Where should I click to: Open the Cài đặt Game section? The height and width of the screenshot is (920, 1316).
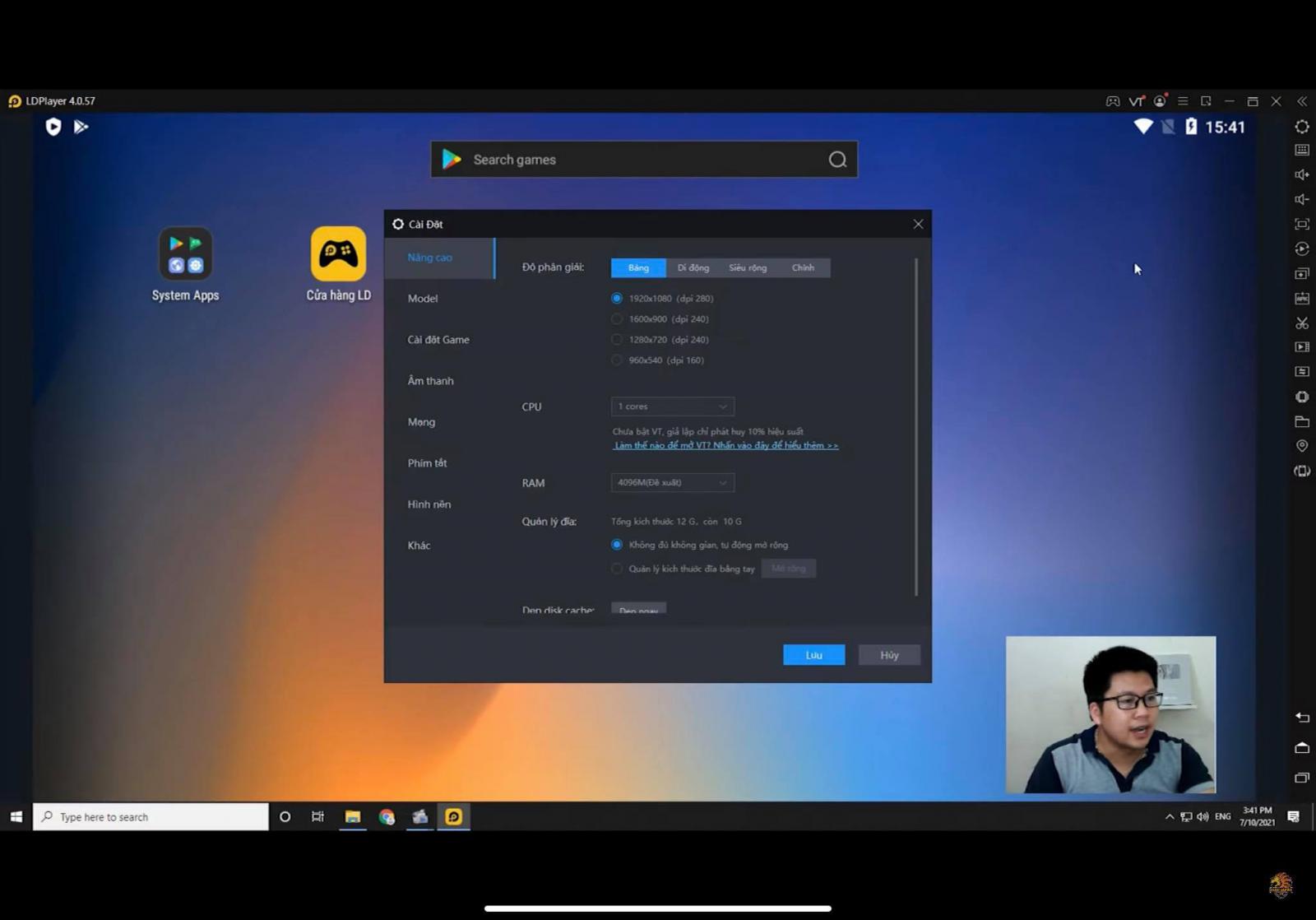(439, 340)
